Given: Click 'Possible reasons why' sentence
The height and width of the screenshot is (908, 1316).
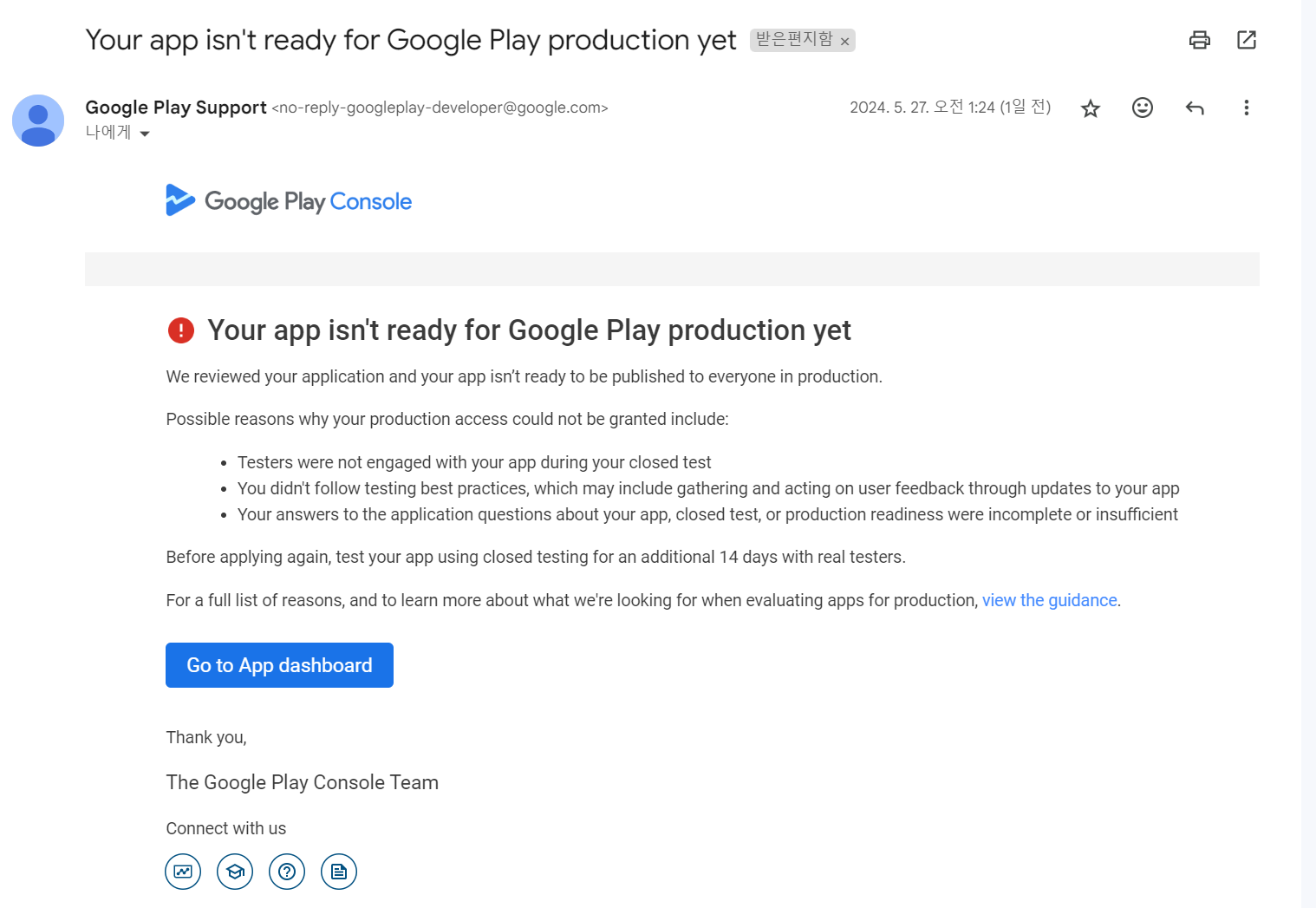Looking at the screenshot, I should tap(447, 419).
